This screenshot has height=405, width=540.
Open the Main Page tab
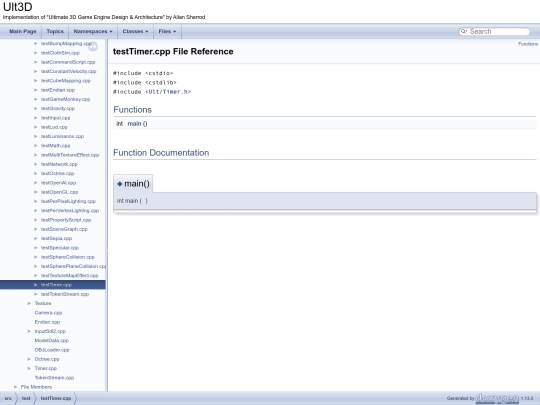tap(22, 31)
